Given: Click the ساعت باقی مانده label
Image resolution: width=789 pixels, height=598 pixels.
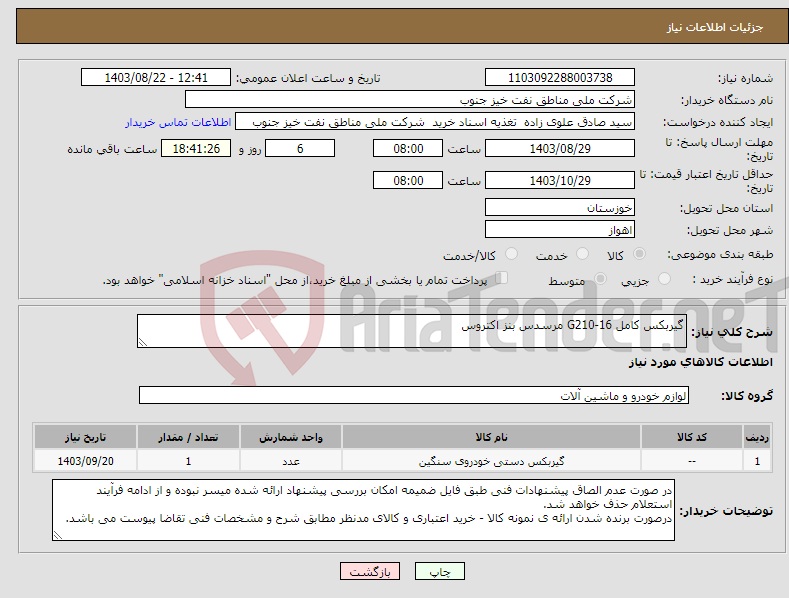Looking at the screenshot, I should pyautogui.click(x=112, y=149).
